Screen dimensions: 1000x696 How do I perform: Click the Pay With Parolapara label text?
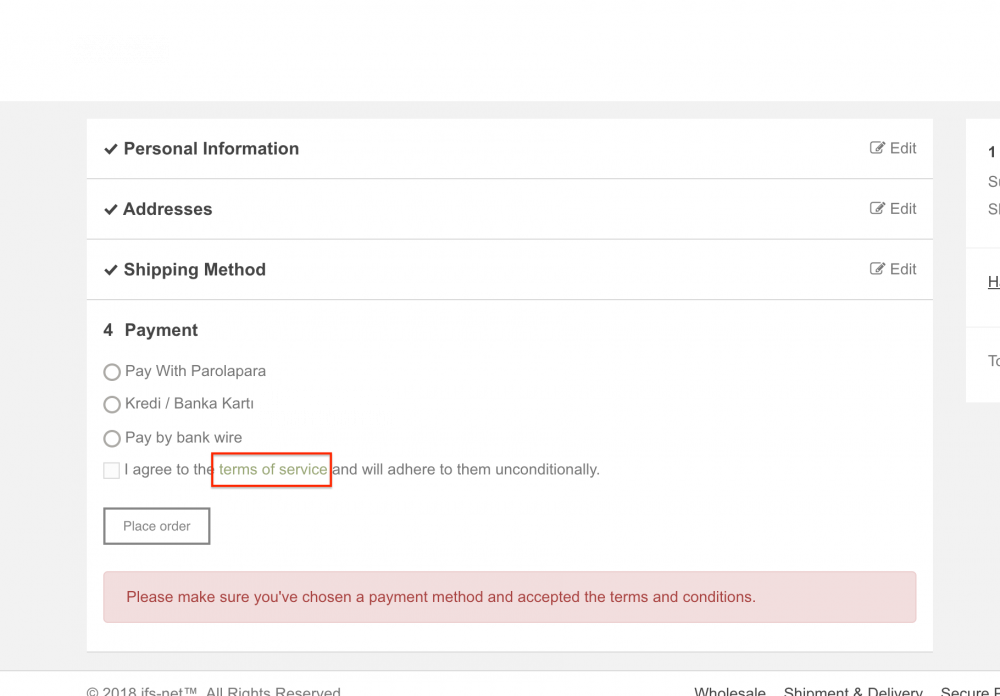(x=195, y=371)
